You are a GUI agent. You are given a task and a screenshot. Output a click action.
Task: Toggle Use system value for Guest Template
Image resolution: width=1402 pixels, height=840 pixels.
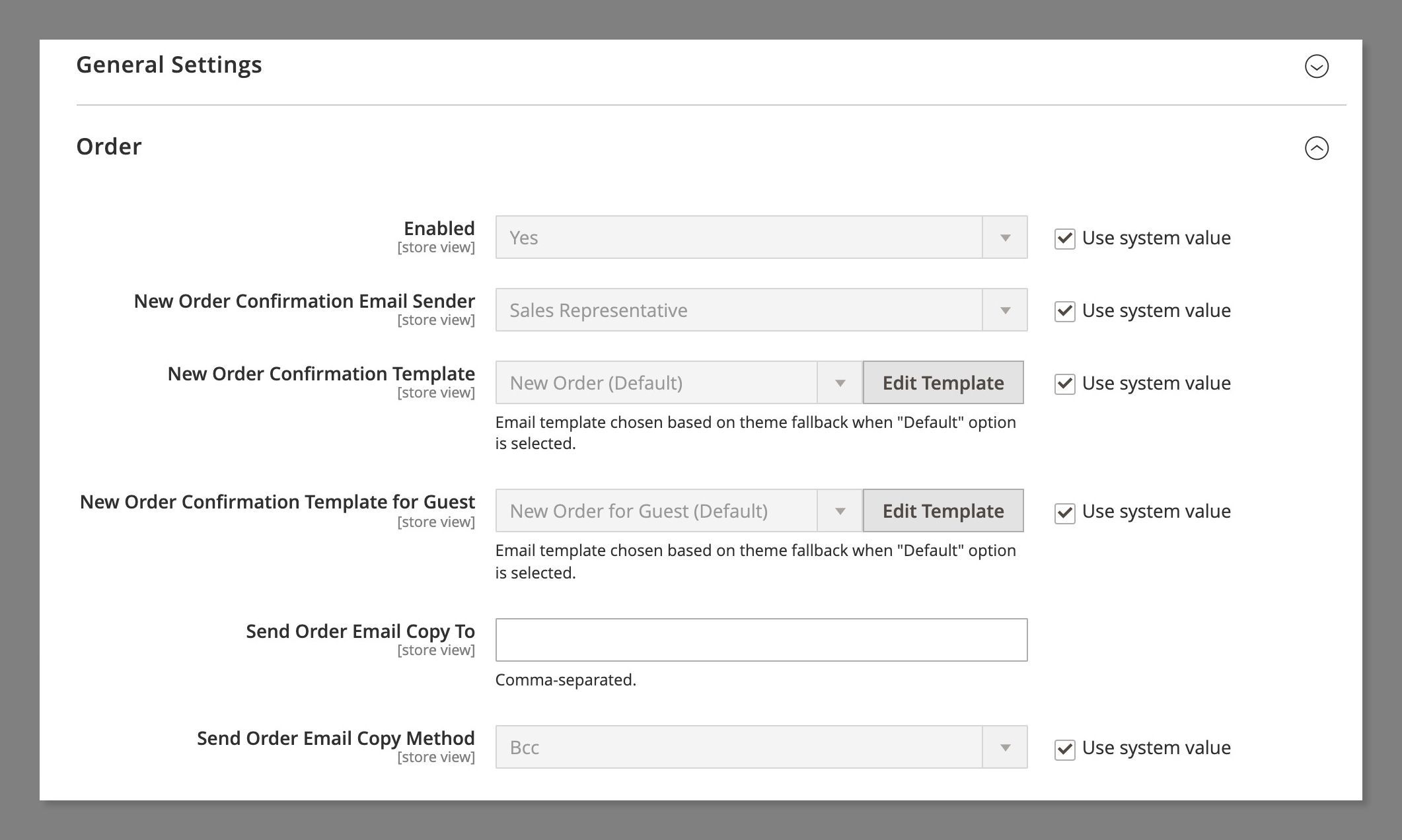tap(1064, 512)
